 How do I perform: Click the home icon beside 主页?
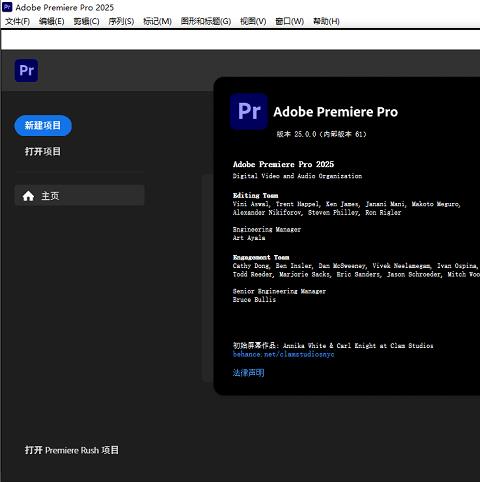pyautogui.click(x=28, y=196)
